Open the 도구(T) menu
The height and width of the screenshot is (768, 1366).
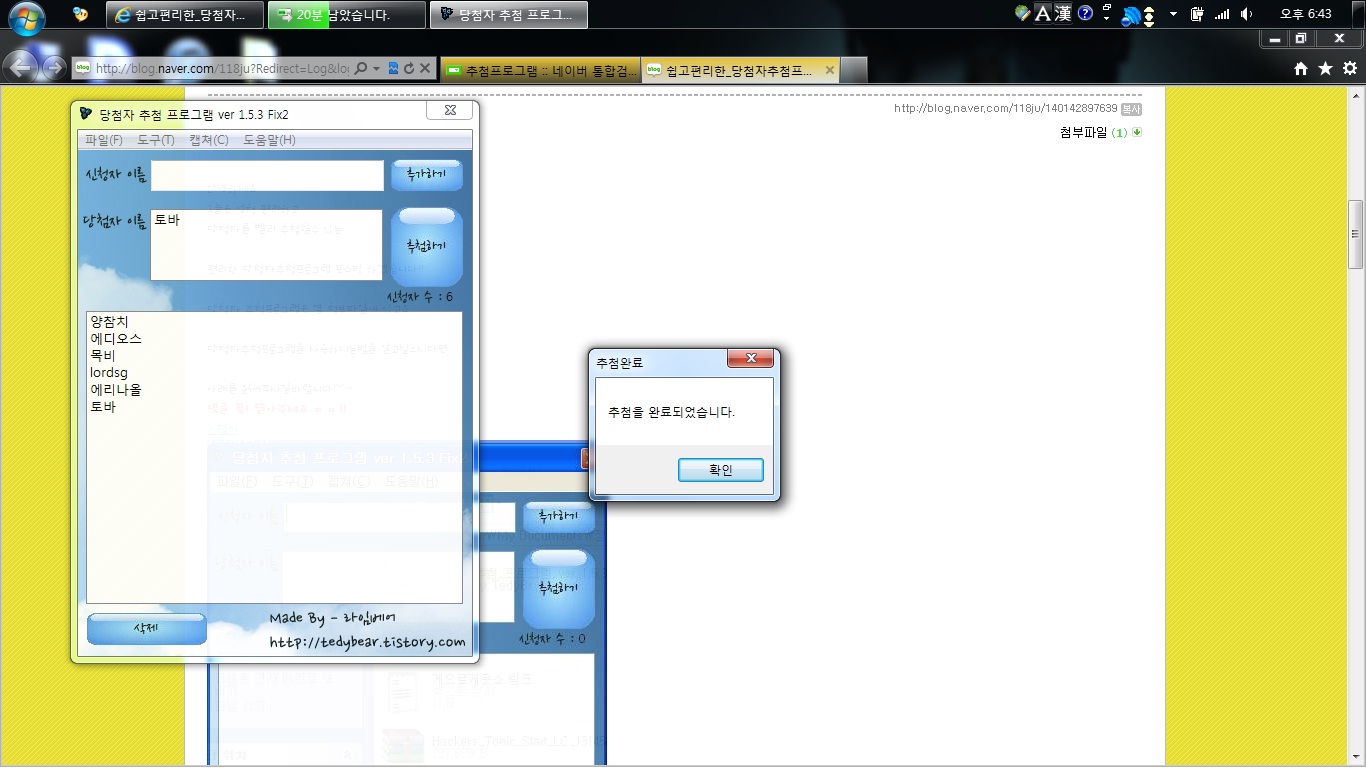156,140
